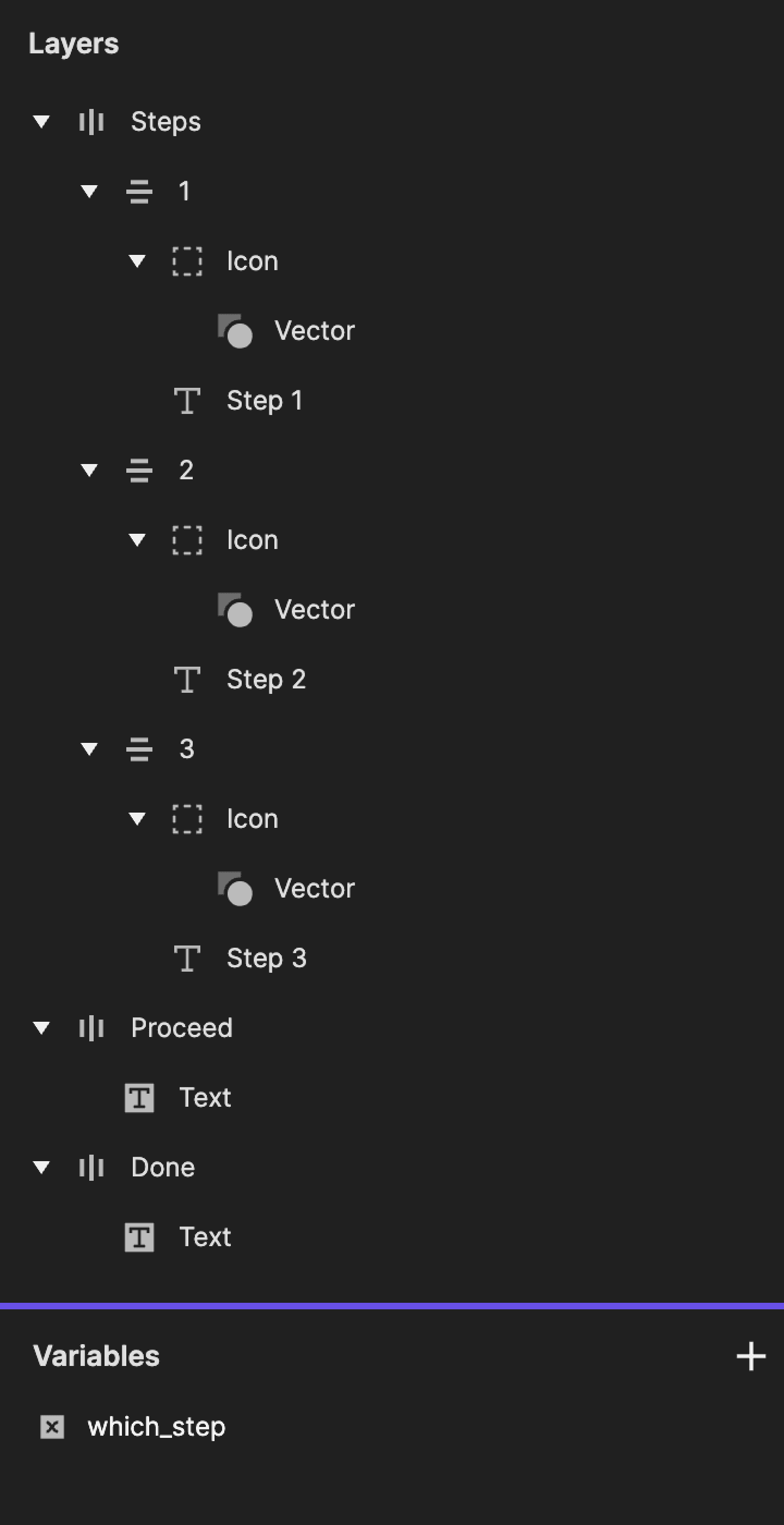Viewport: 784px width, 1525px height.
Task: Click the Vector shape icon inside layer 3
Action: (x=236, y=887)
